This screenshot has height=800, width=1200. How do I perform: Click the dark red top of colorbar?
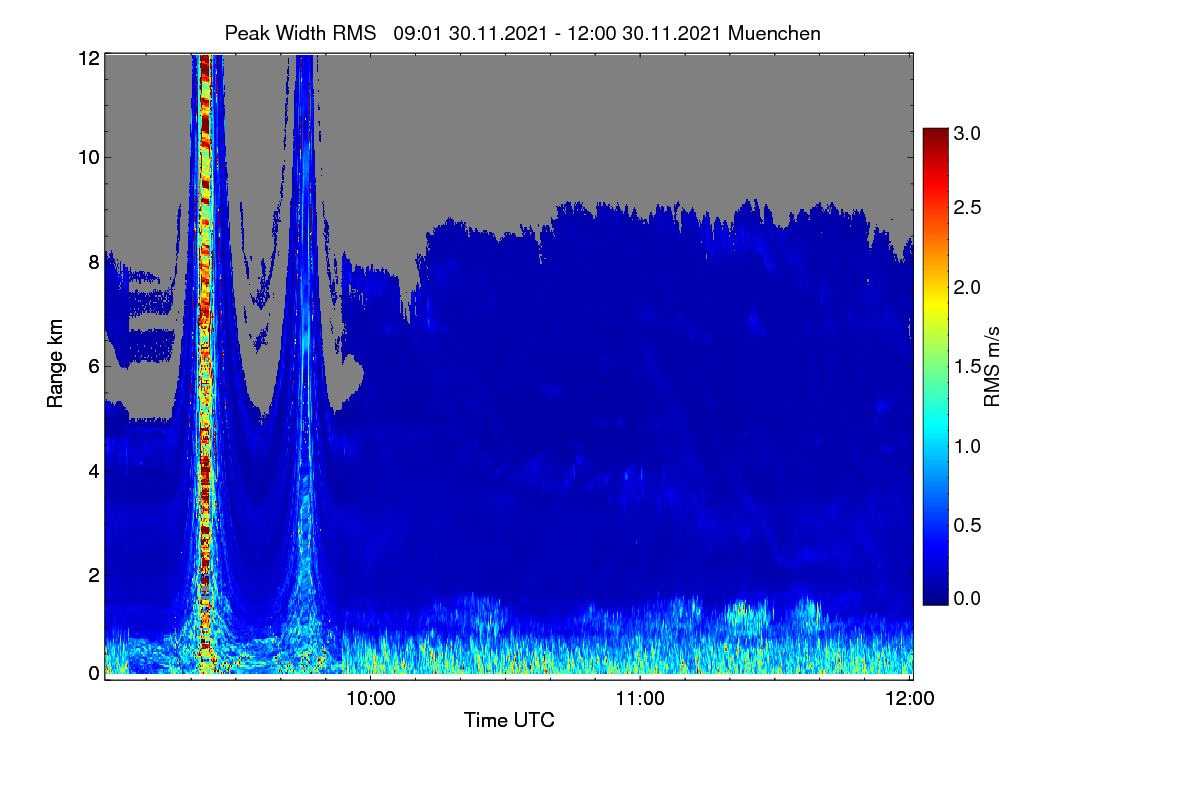click(935, 137)
